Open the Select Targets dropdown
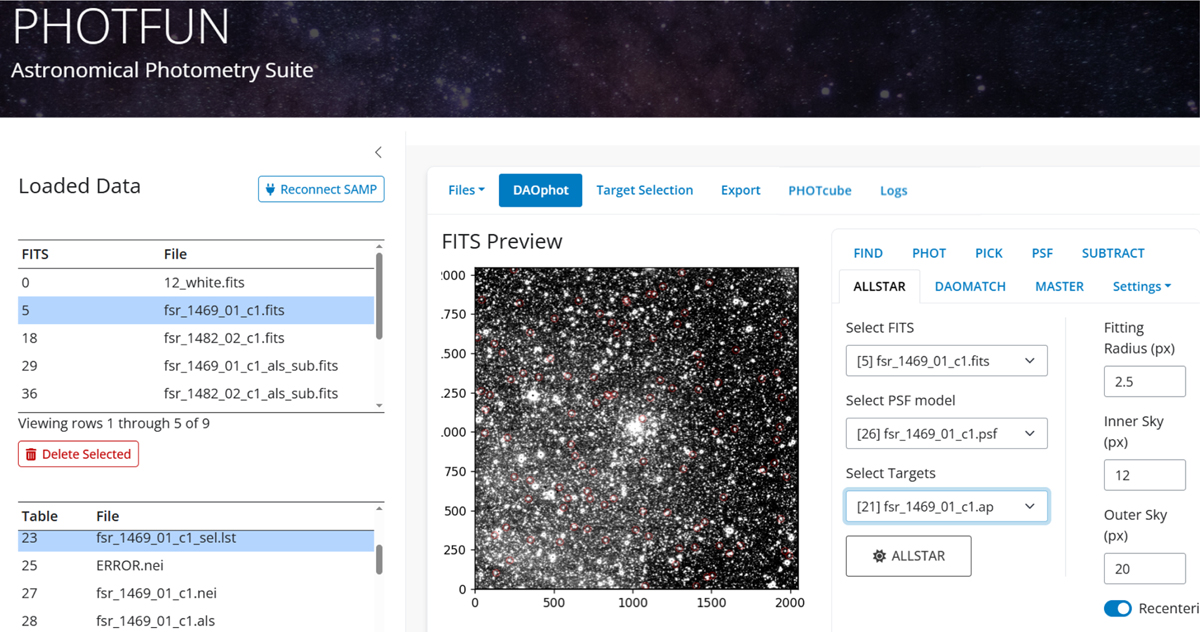Screen dimensions: 1200x632 tap(946, 507)
